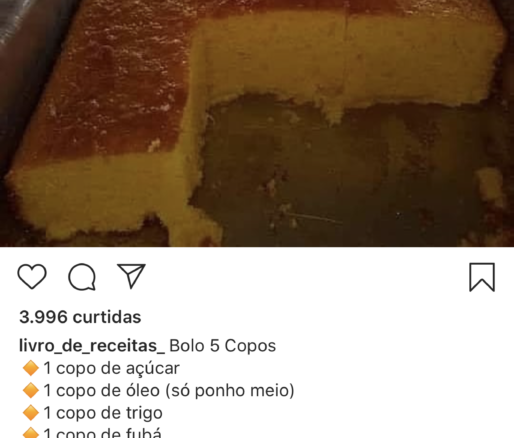
Task: Save the post using the bookmark icon
Action: (x=482, y=277)
